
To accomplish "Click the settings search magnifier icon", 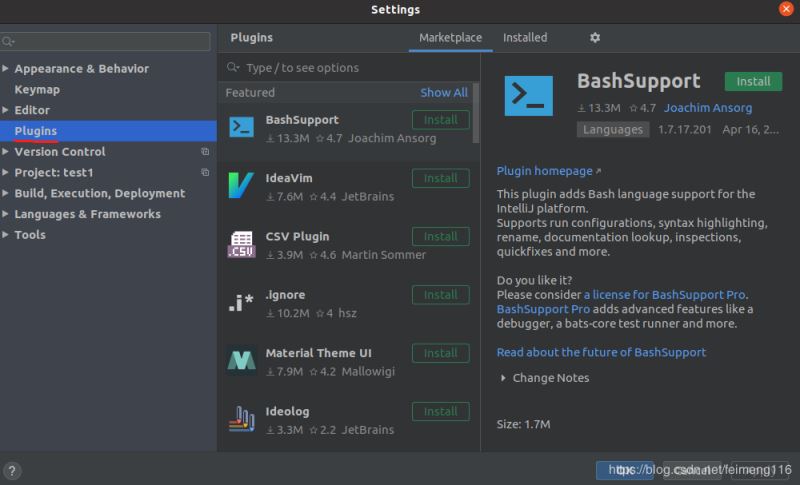I will pyautogui.click(x=8, y=41).
